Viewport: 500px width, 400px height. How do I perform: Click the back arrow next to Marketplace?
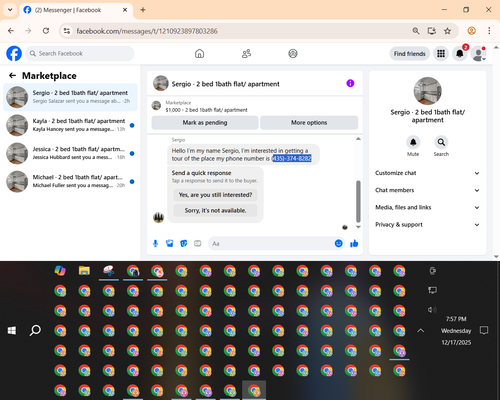(12, 76)
